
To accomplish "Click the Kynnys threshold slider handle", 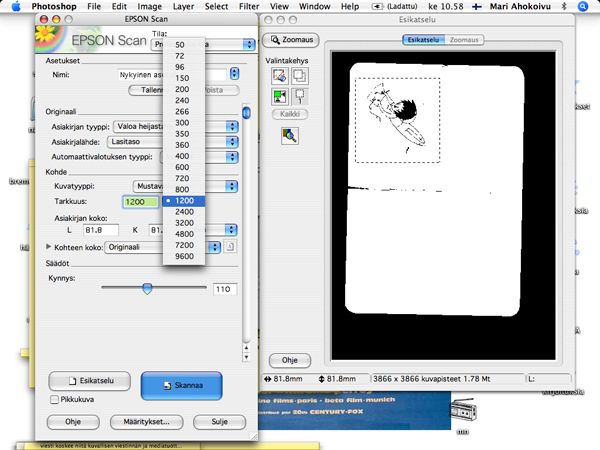I will [147, 288].
